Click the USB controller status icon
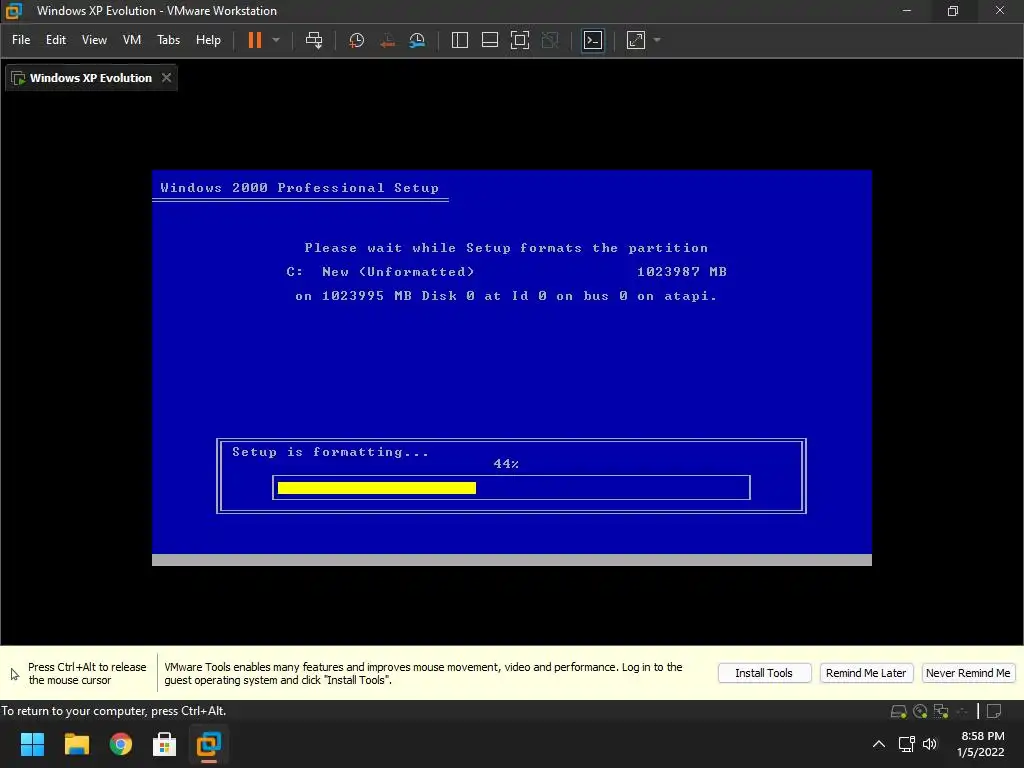Screen dimensions: 1024x768 pos(962,711)
